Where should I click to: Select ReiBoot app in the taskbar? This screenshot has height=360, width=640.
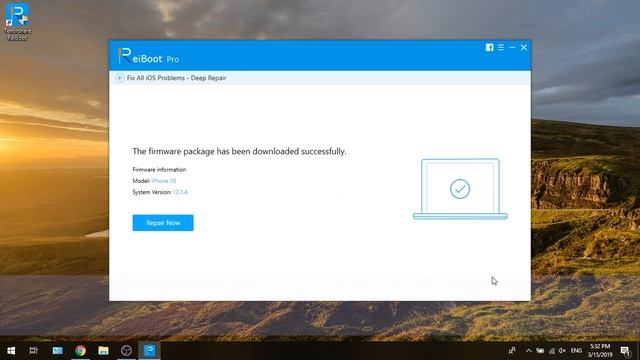coord(149,351)
